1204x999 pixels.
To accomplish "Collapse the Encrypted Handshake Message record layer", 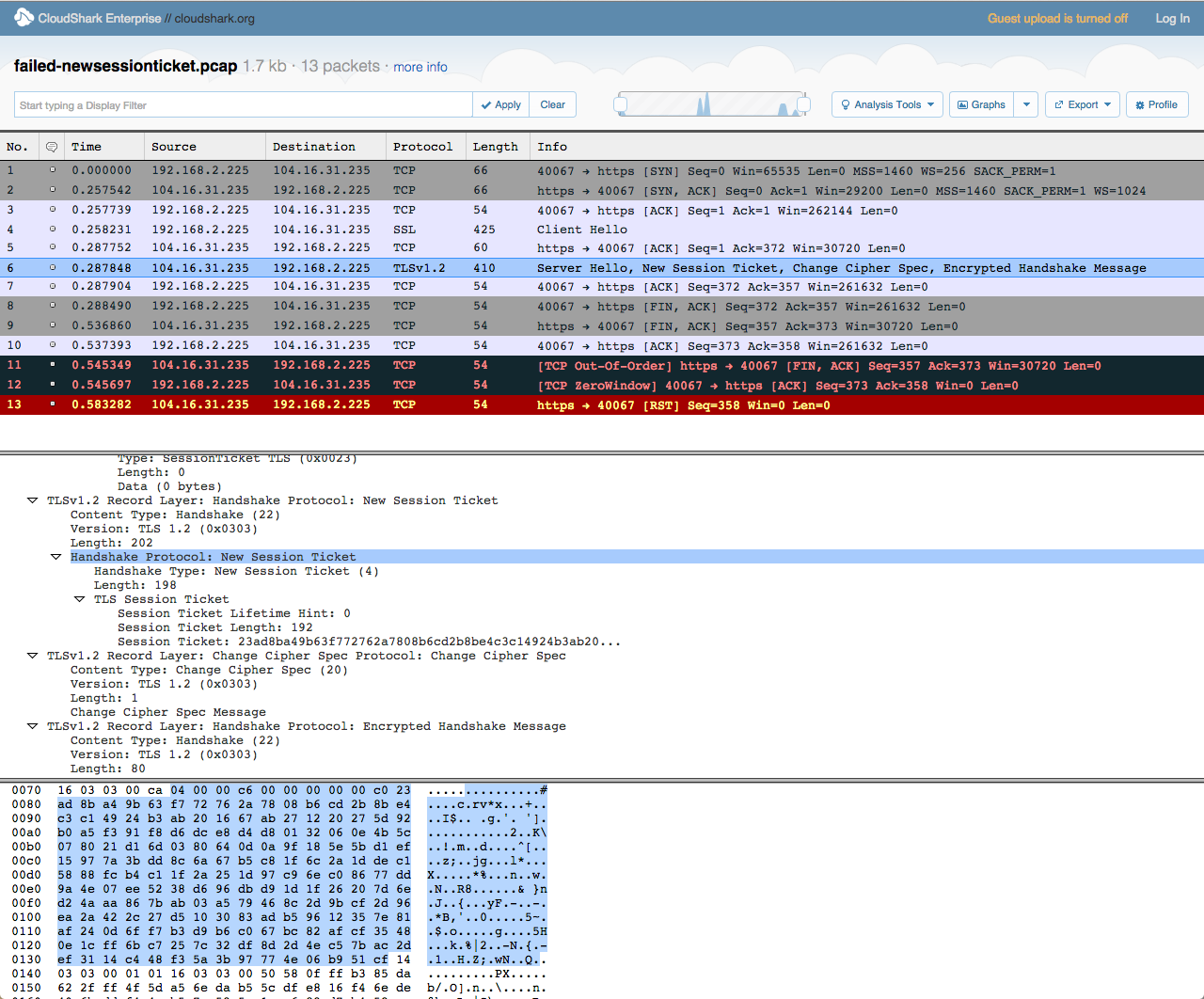I will coord(33,726).
